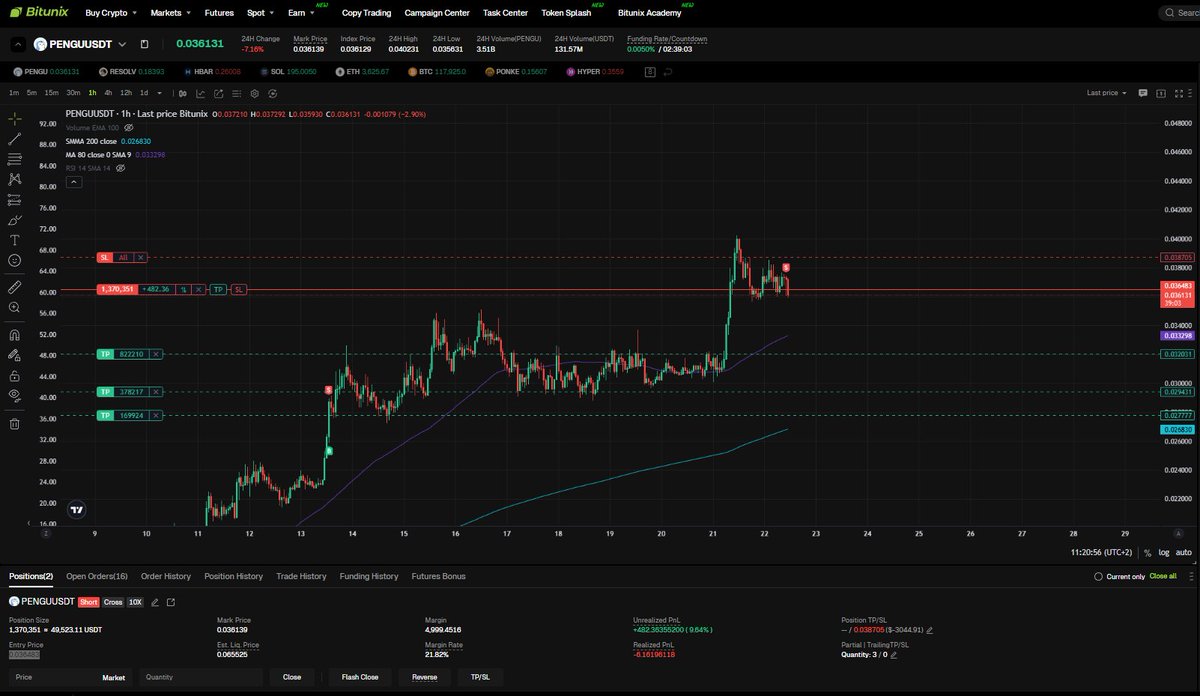Select the 1d timeframe
Screen dimensions: 1200x696
[144, 93]
